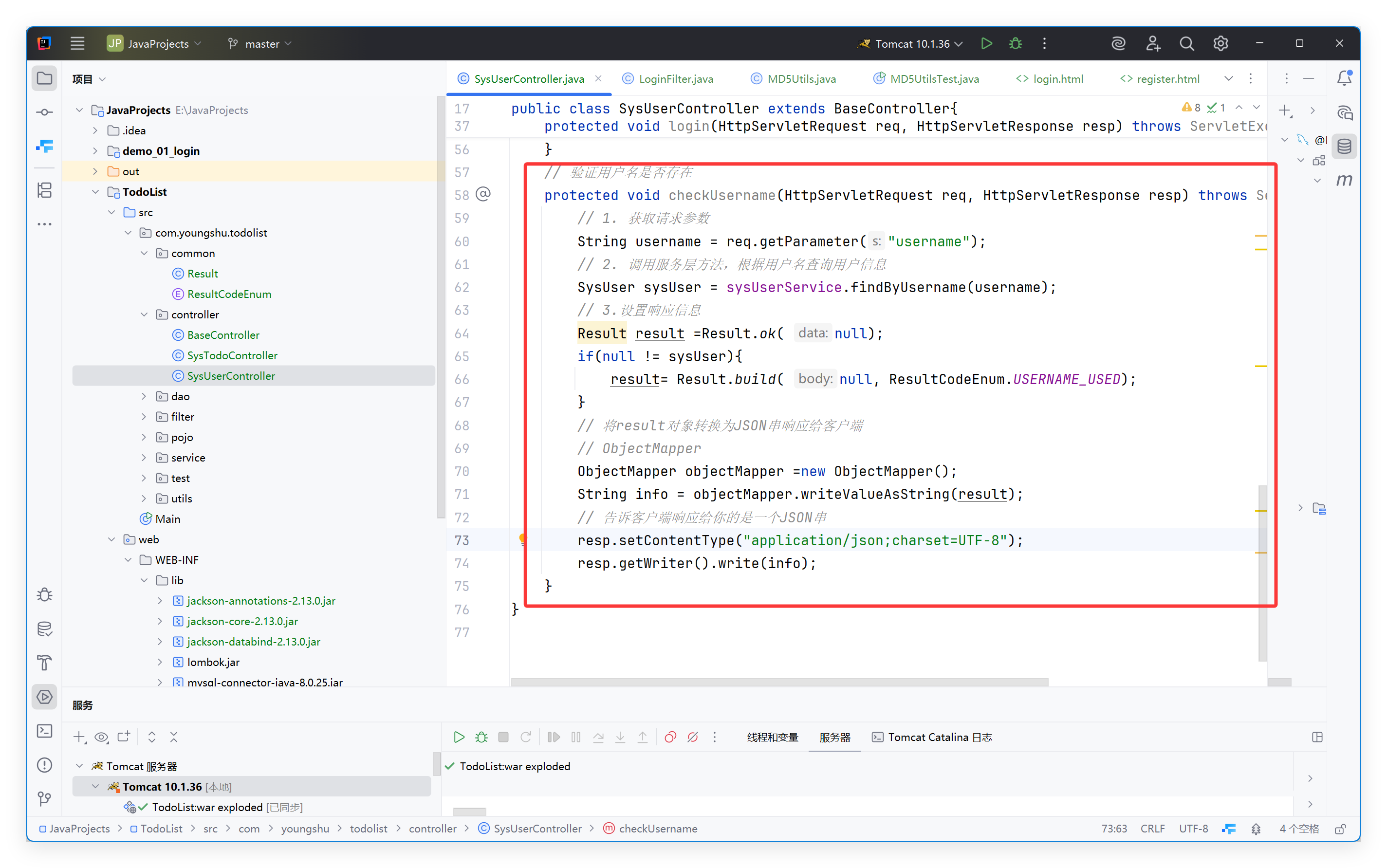Open the master branch dropdown
This screenshot has height=868, width=1387.
pyautogui.click(x=260, y=44)
